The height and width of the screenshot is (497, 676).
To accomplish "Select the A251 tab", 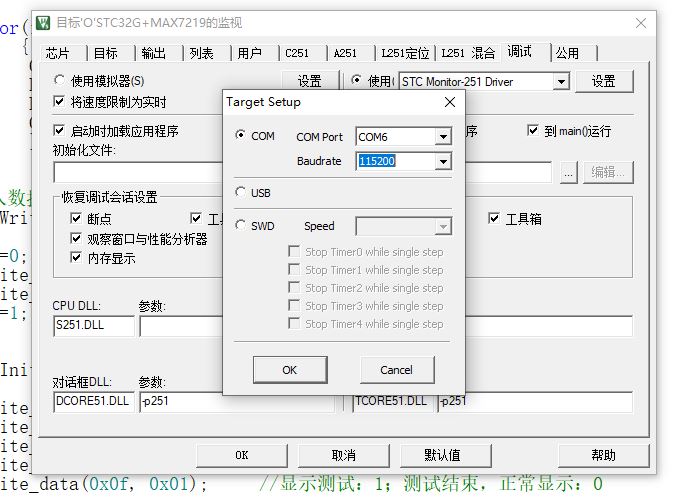I will pos(345,53).
